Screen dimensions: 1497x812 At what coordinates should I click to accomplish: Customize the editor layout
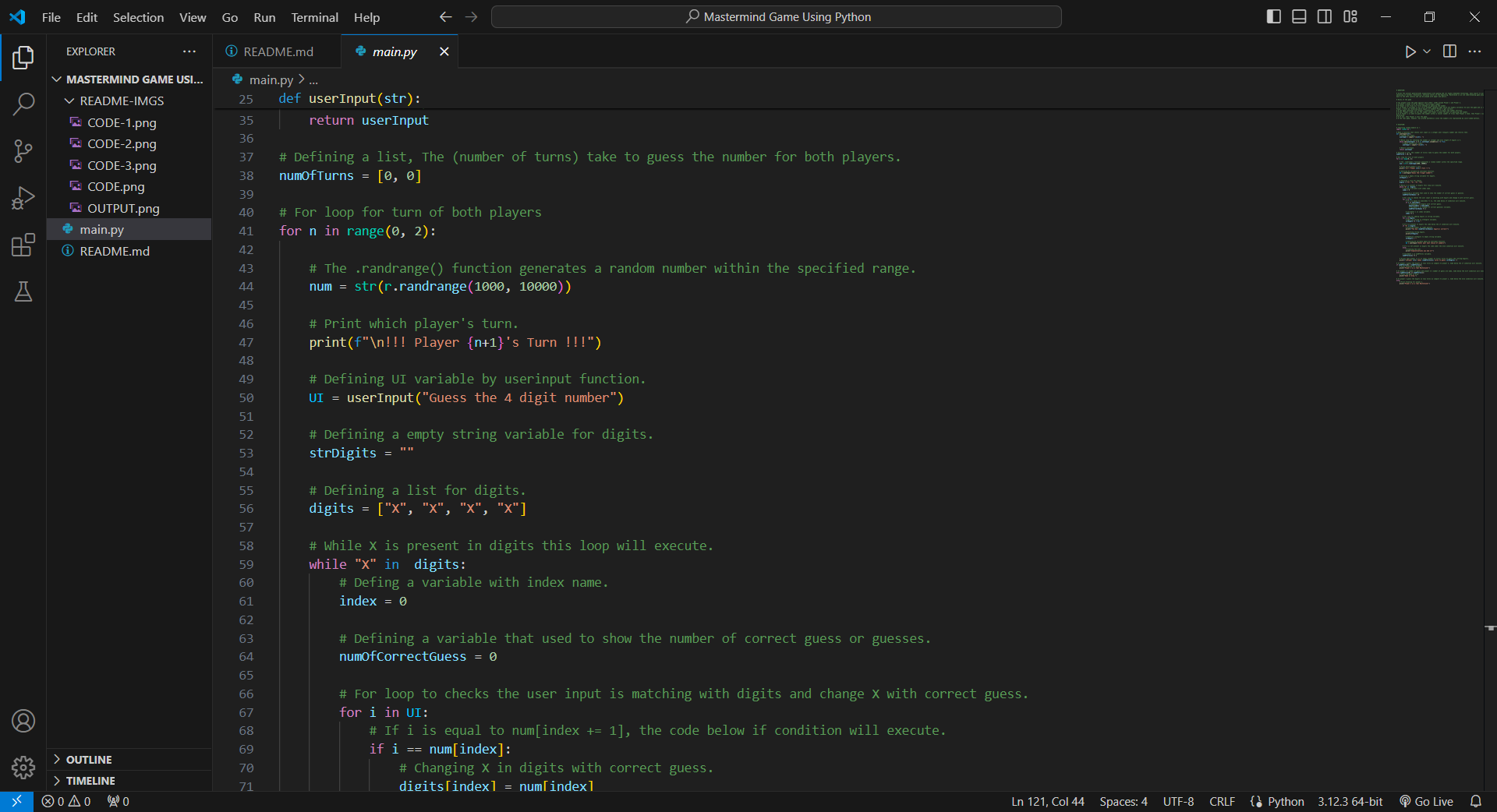pos(1350,17)
